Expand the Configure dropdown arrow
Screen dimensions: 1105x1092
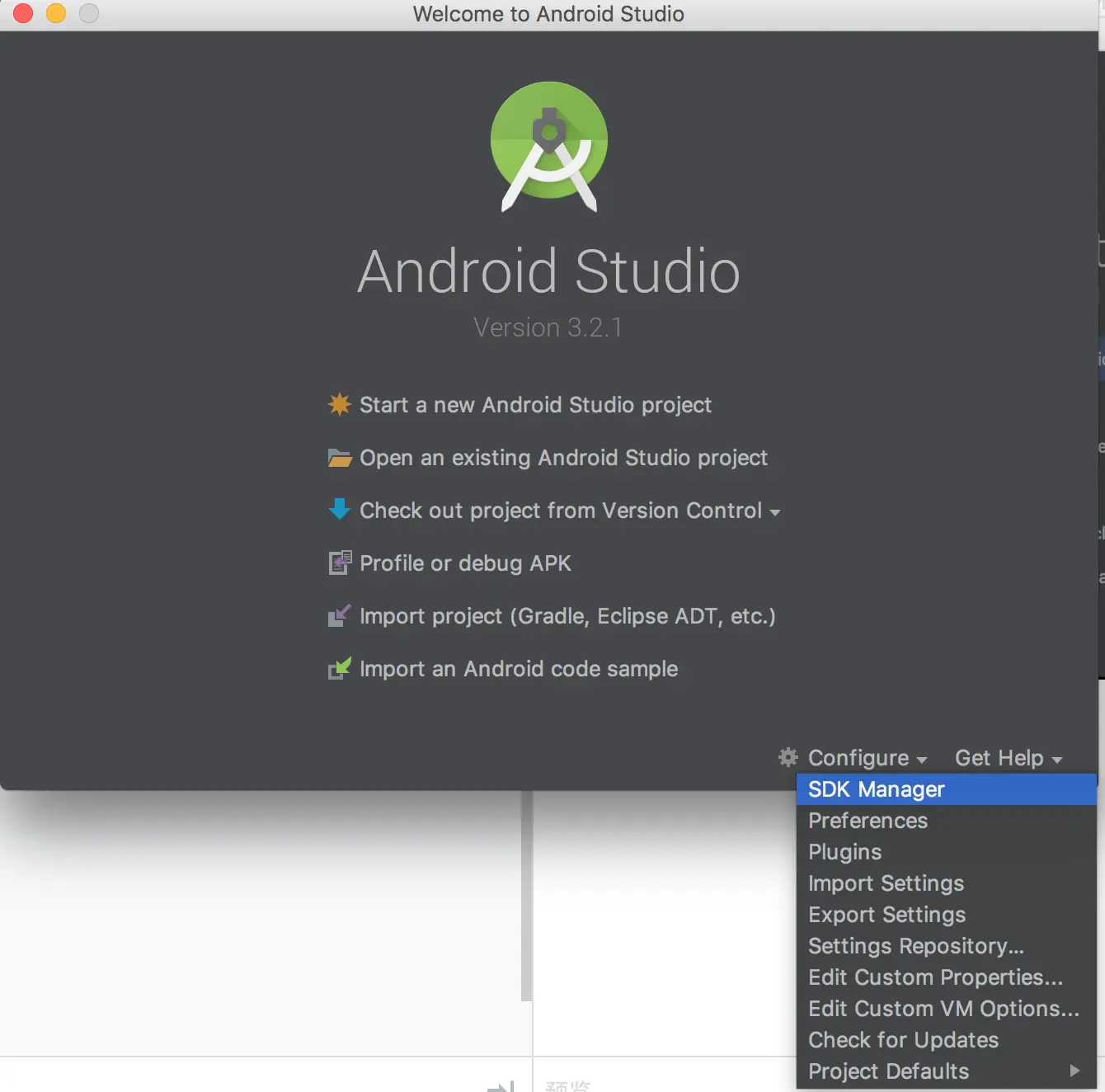coord(921,760)
